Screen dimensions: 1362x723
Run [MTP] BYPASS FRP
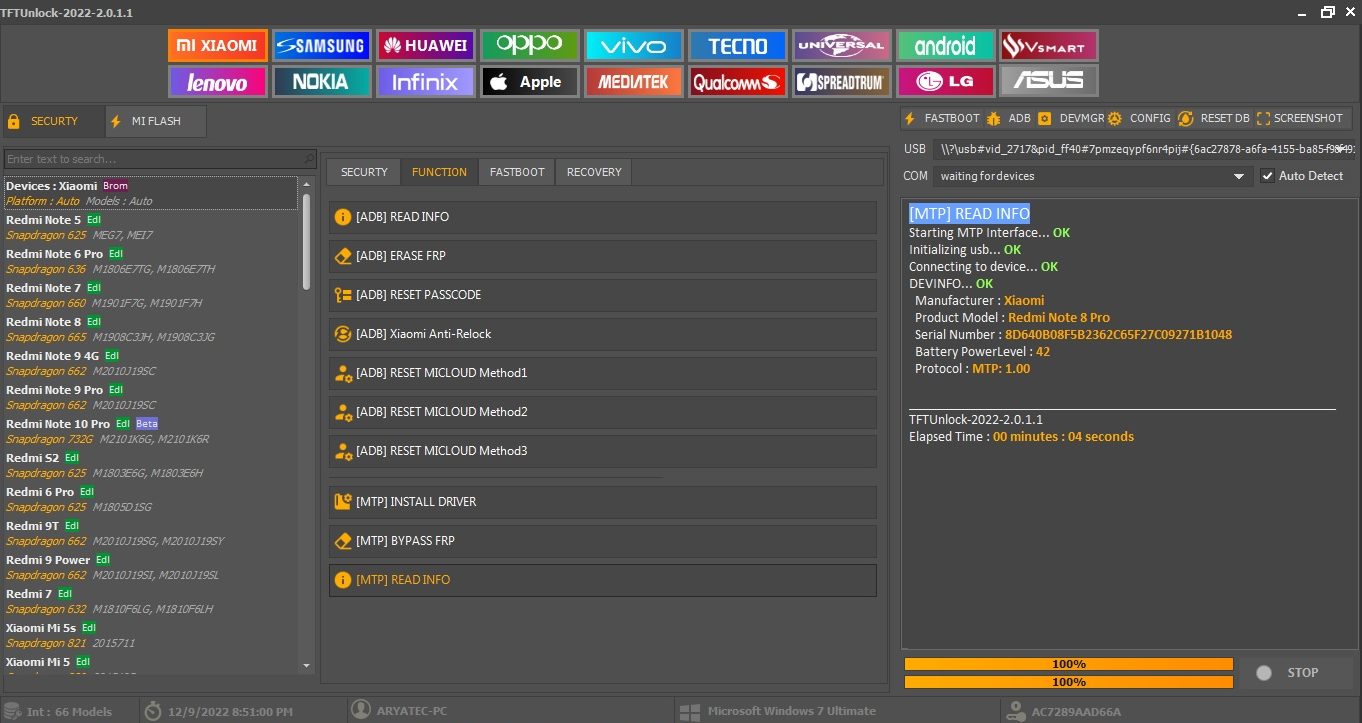[603, 541]
